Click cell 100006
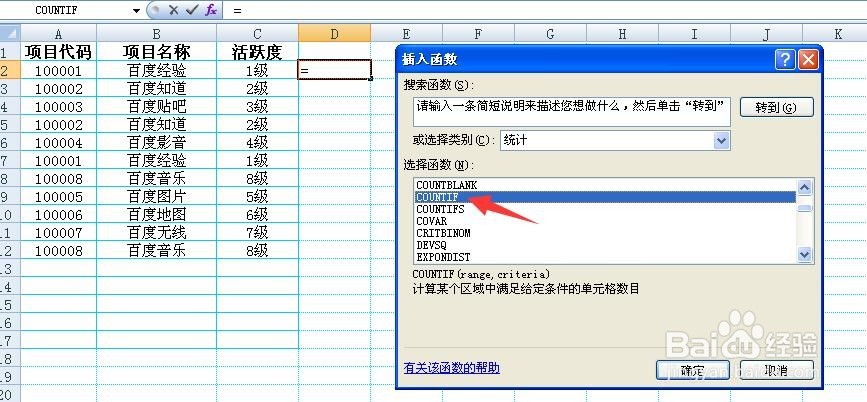Screen dimensions: 867x402 pos(59,215)
